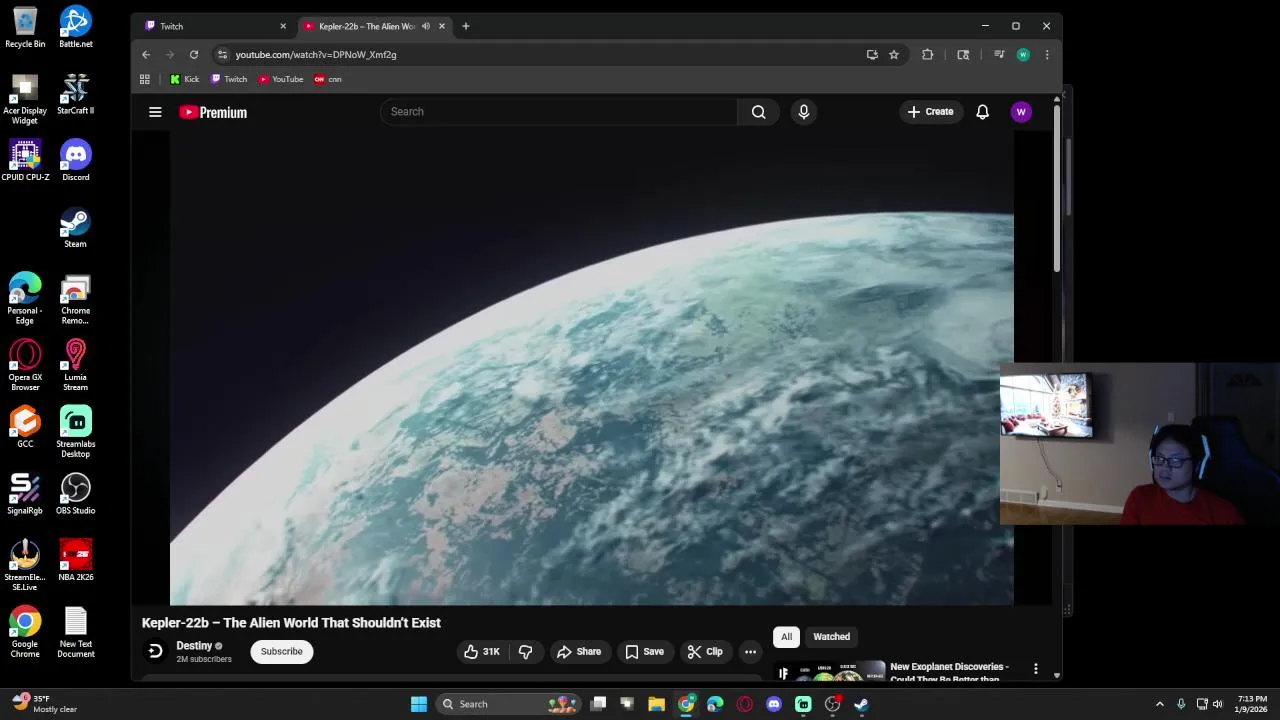Open the YouTube guide hamburger menu
This screenshot has width=1280, height=720.
(x=155, y=112)
